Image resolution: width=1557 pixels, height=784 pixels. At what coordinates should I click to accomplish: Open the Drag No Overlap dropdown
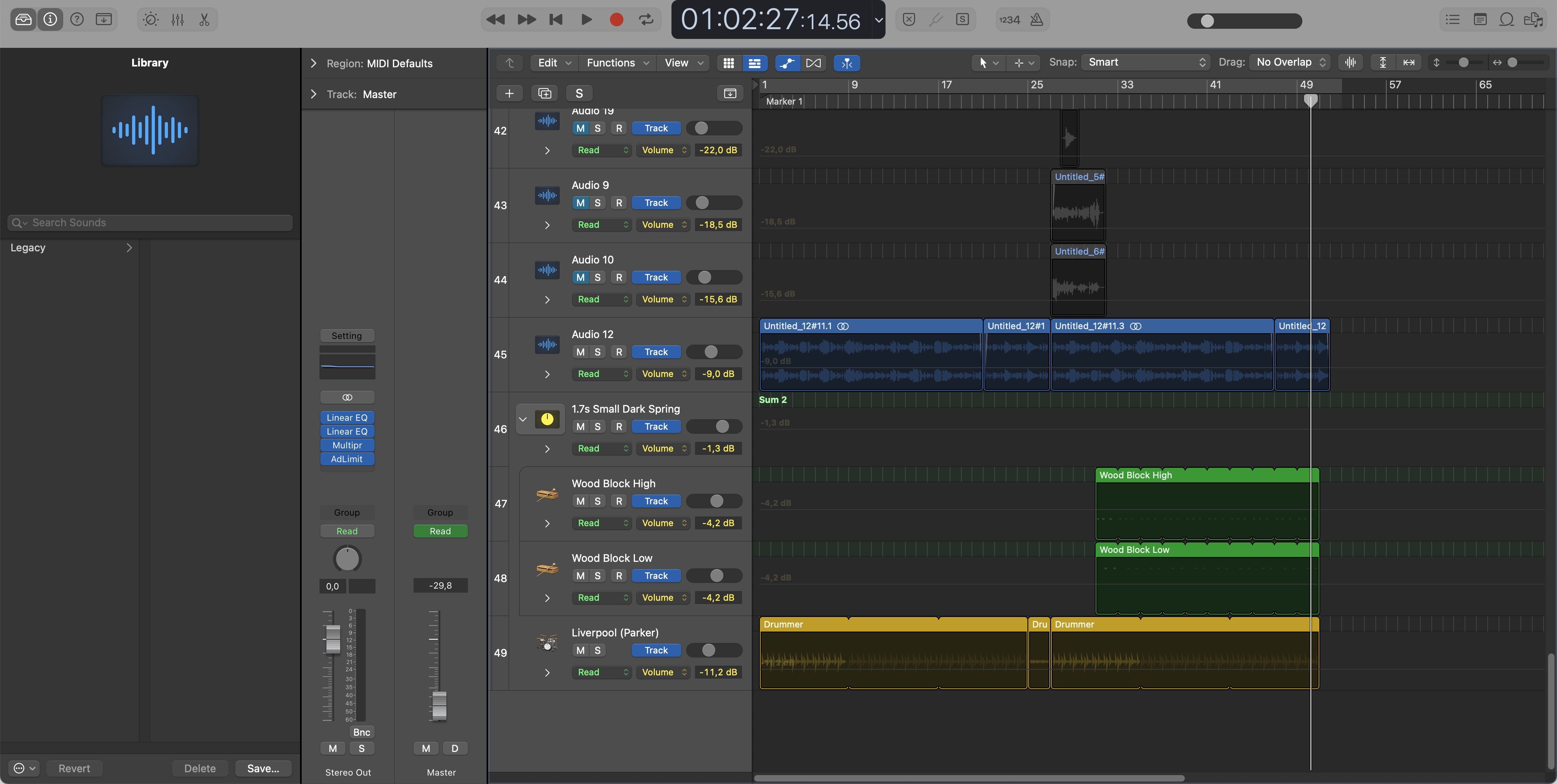coord(1290,62)
